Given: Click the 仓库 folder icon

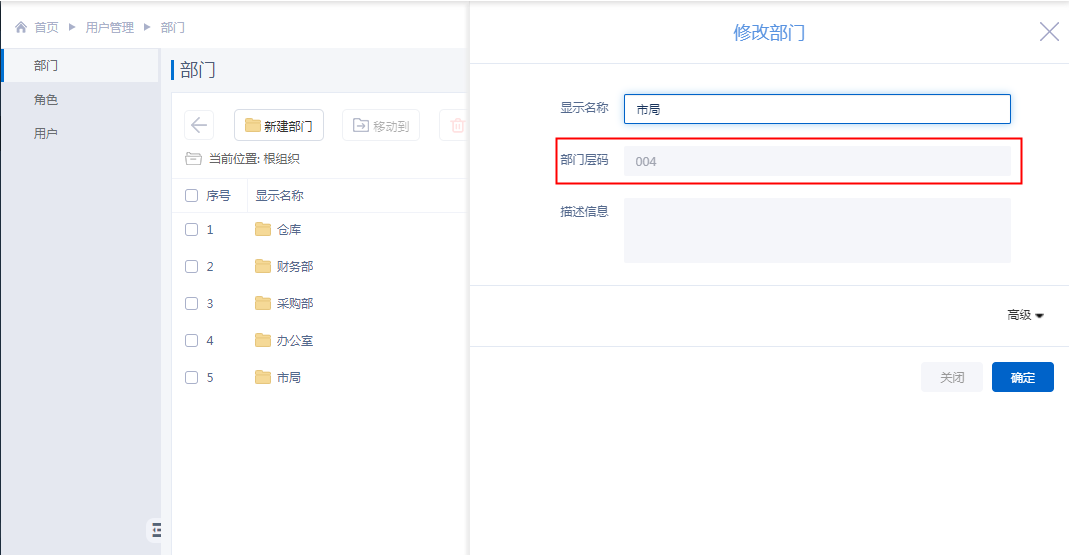Looking at the screenshot, I should 263,229.
